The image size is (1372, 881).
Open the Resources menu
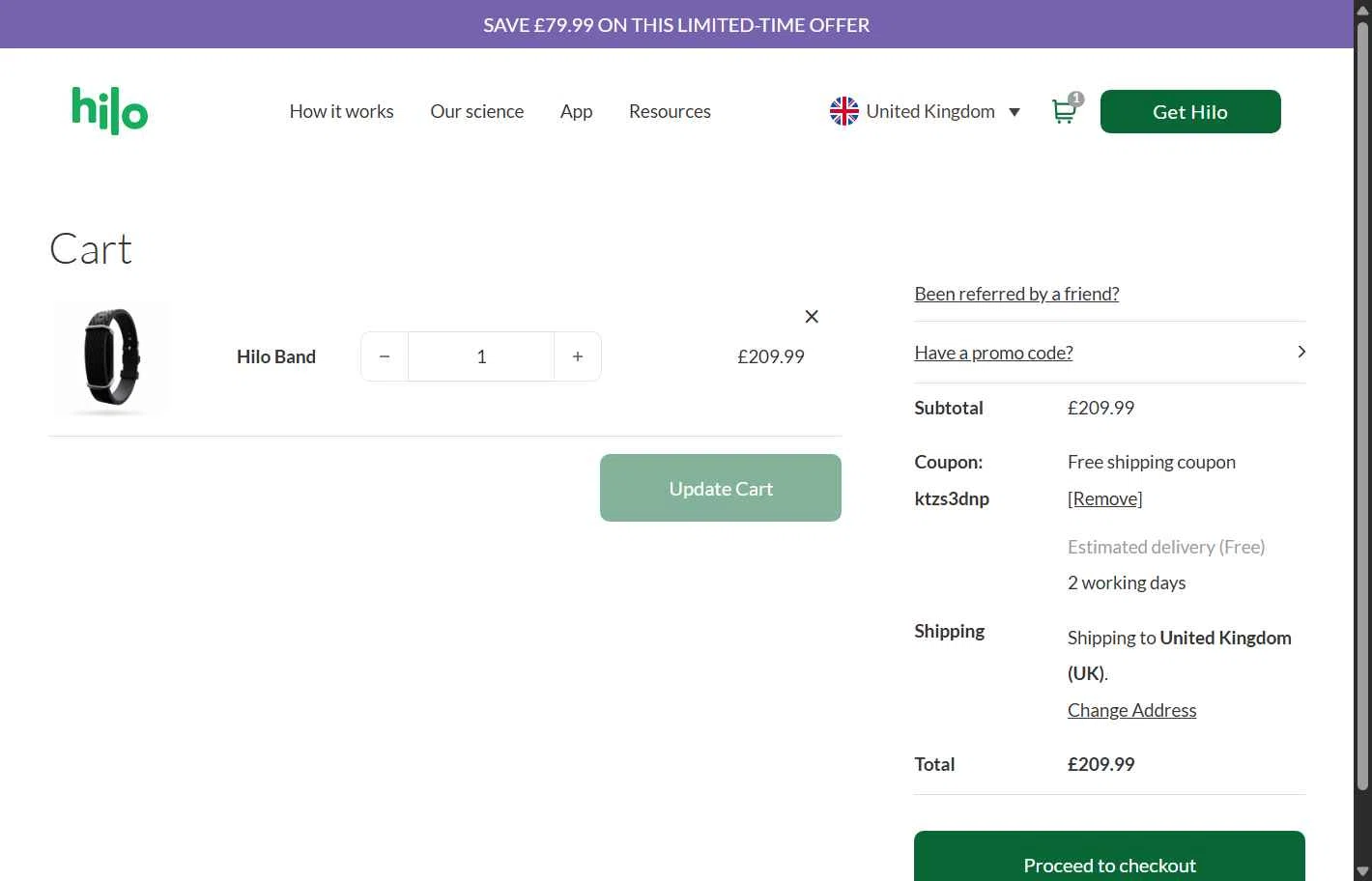click(x=670, y=111)
